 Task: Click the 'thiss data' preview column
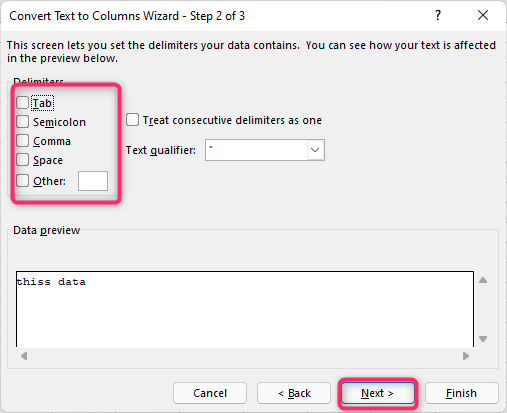click(x=51, y=282)
